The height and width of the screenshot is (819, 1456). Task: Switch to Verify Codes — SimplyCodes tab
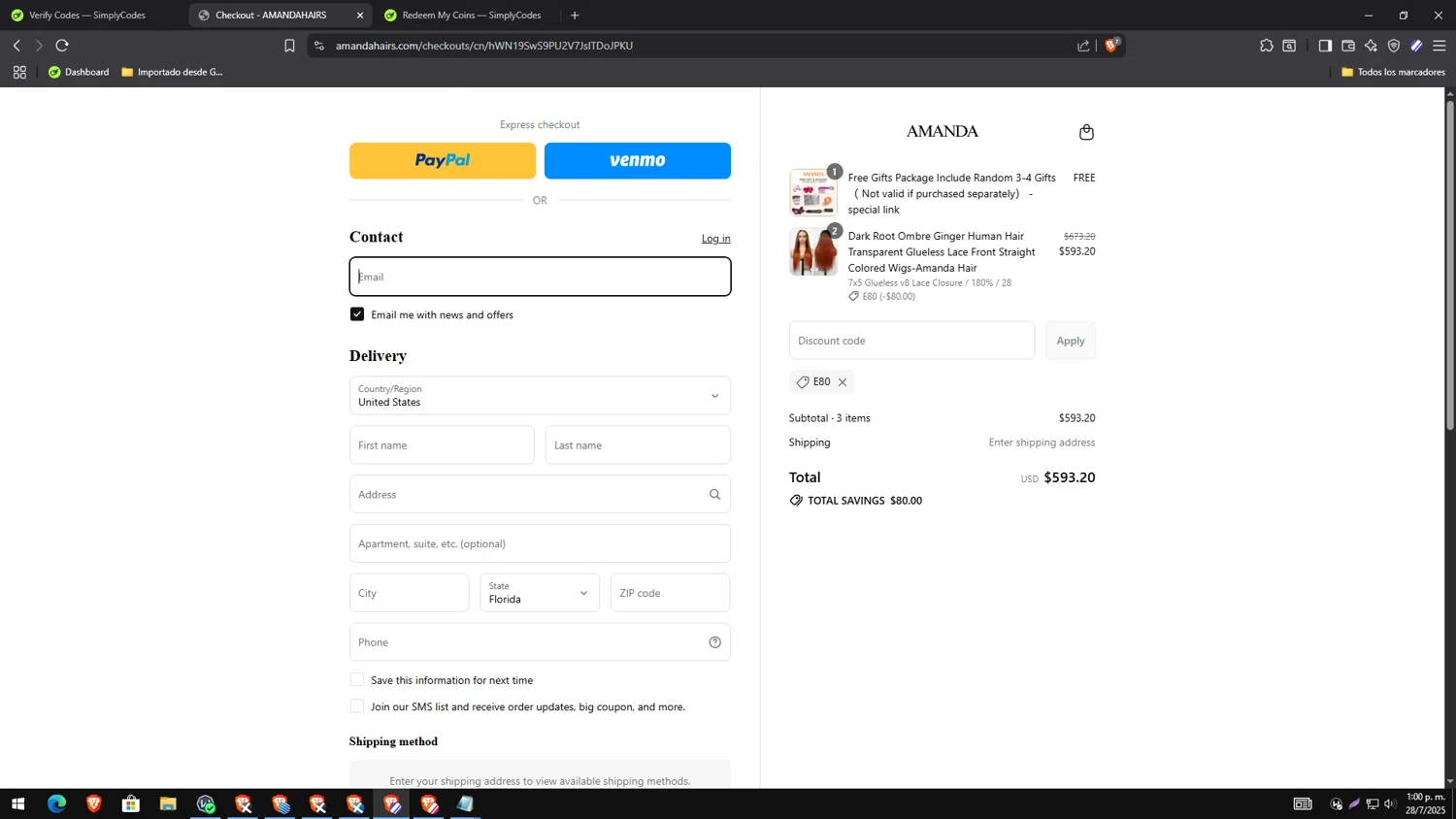pyautogui.click(x=87, y=16)
